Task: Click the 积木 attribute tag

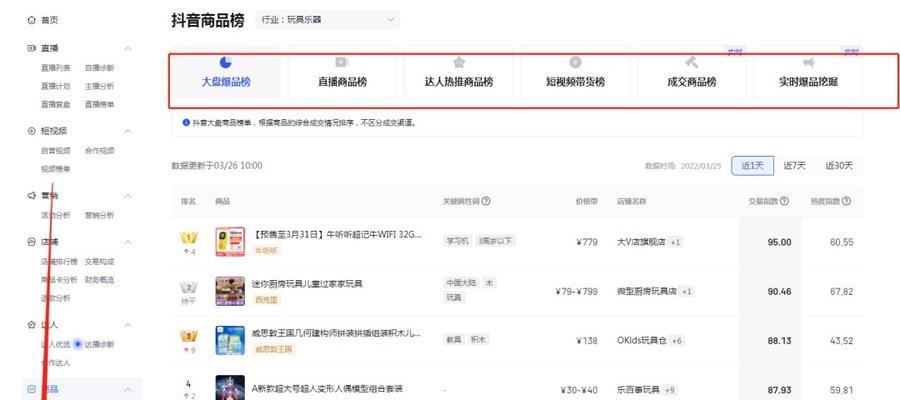Action: pos(478,340)
